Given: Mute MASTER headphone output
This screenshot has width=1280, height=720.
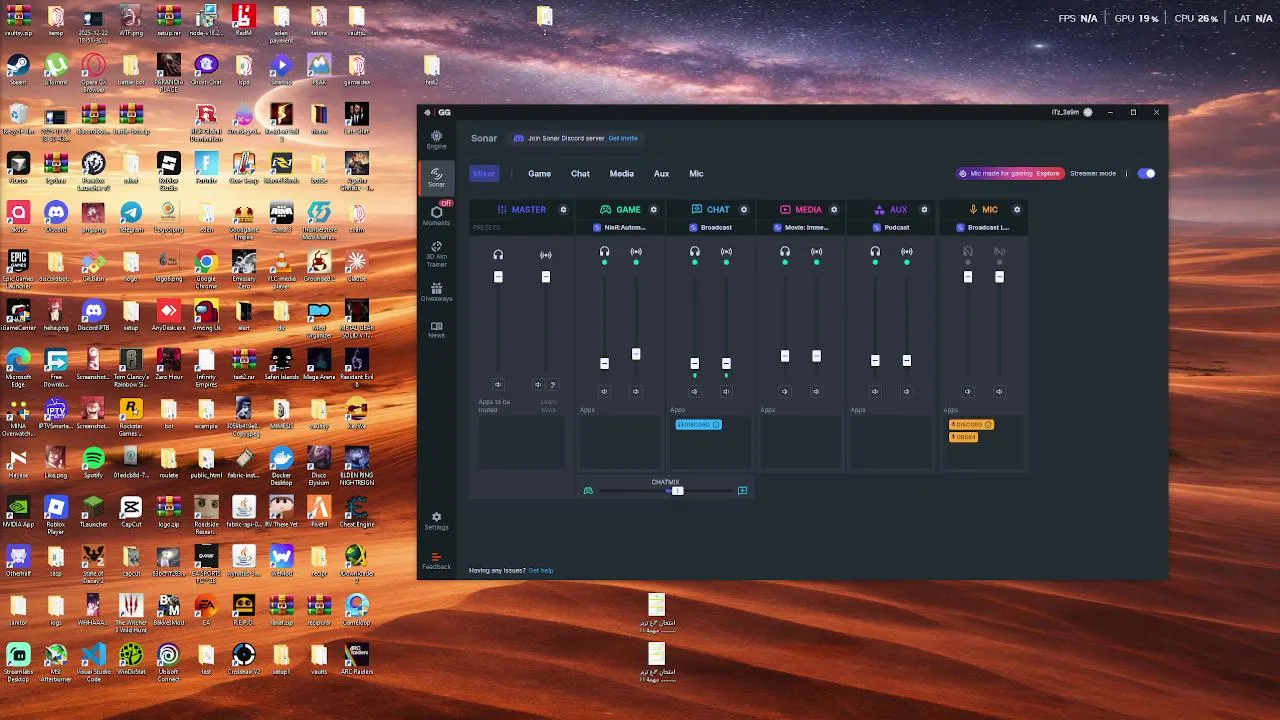Looking at the screenshot, I should pos(498,384).
